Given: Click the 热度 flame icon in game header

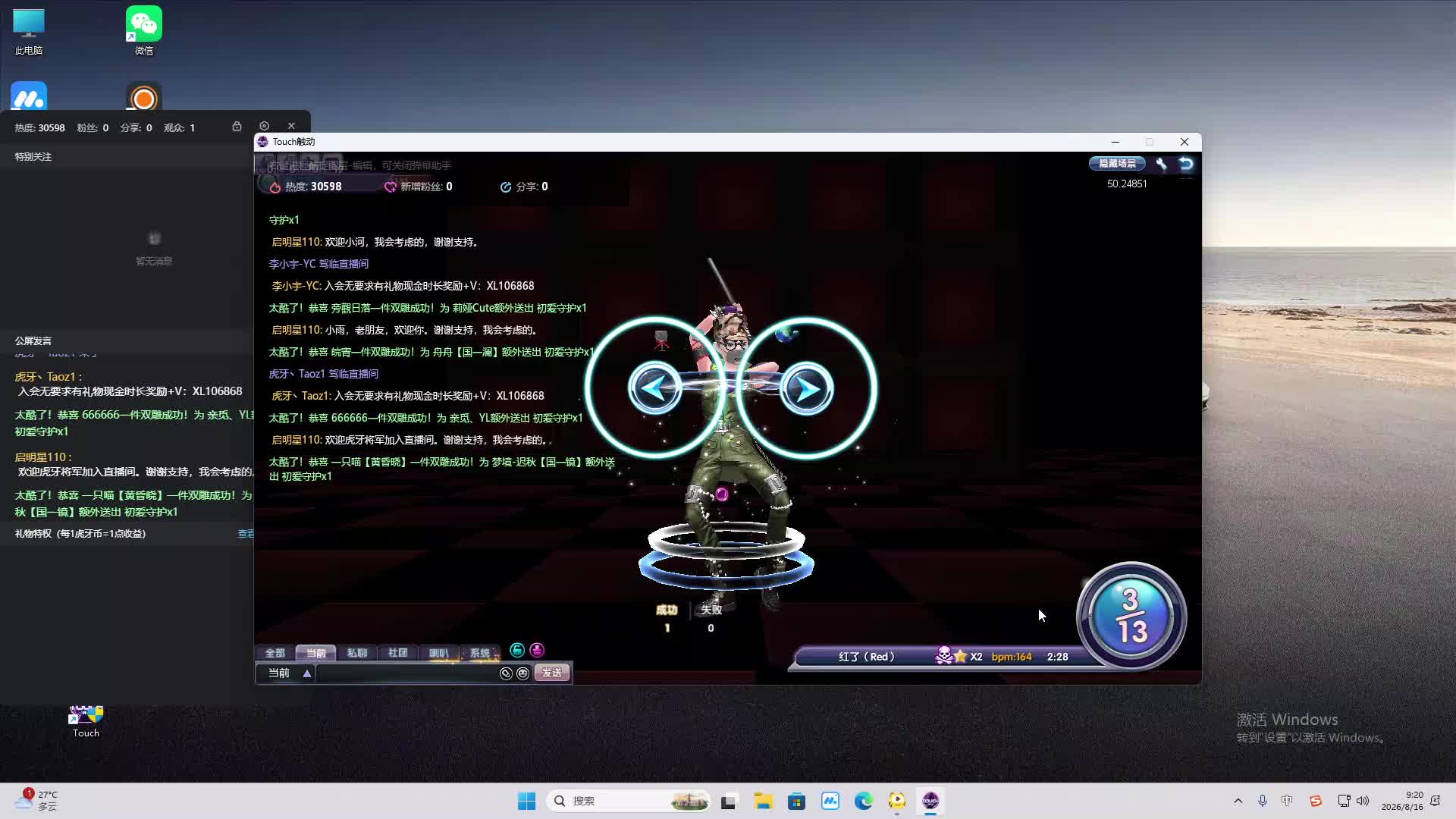Looking at the screenshot, I should click(275, 187).
